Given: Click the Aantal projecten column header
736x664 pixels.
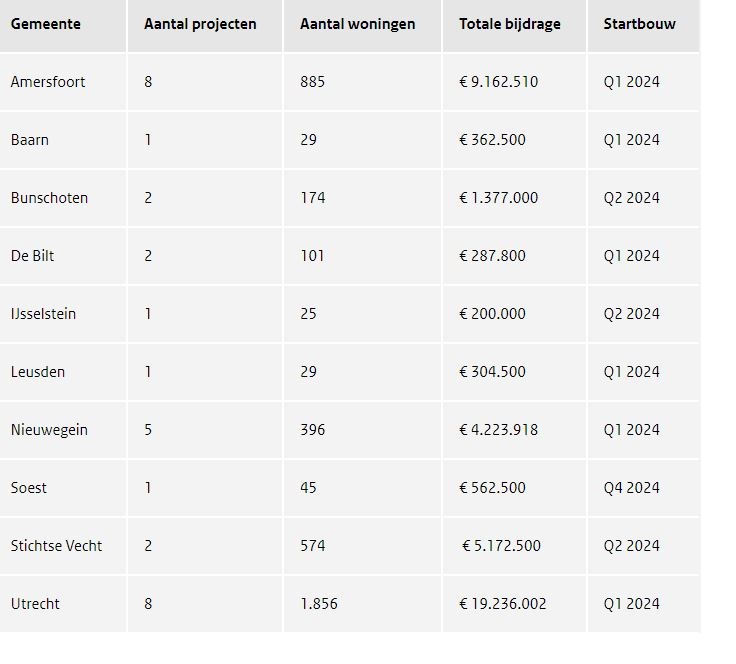Looking at the screenshot, I should 200,24.
